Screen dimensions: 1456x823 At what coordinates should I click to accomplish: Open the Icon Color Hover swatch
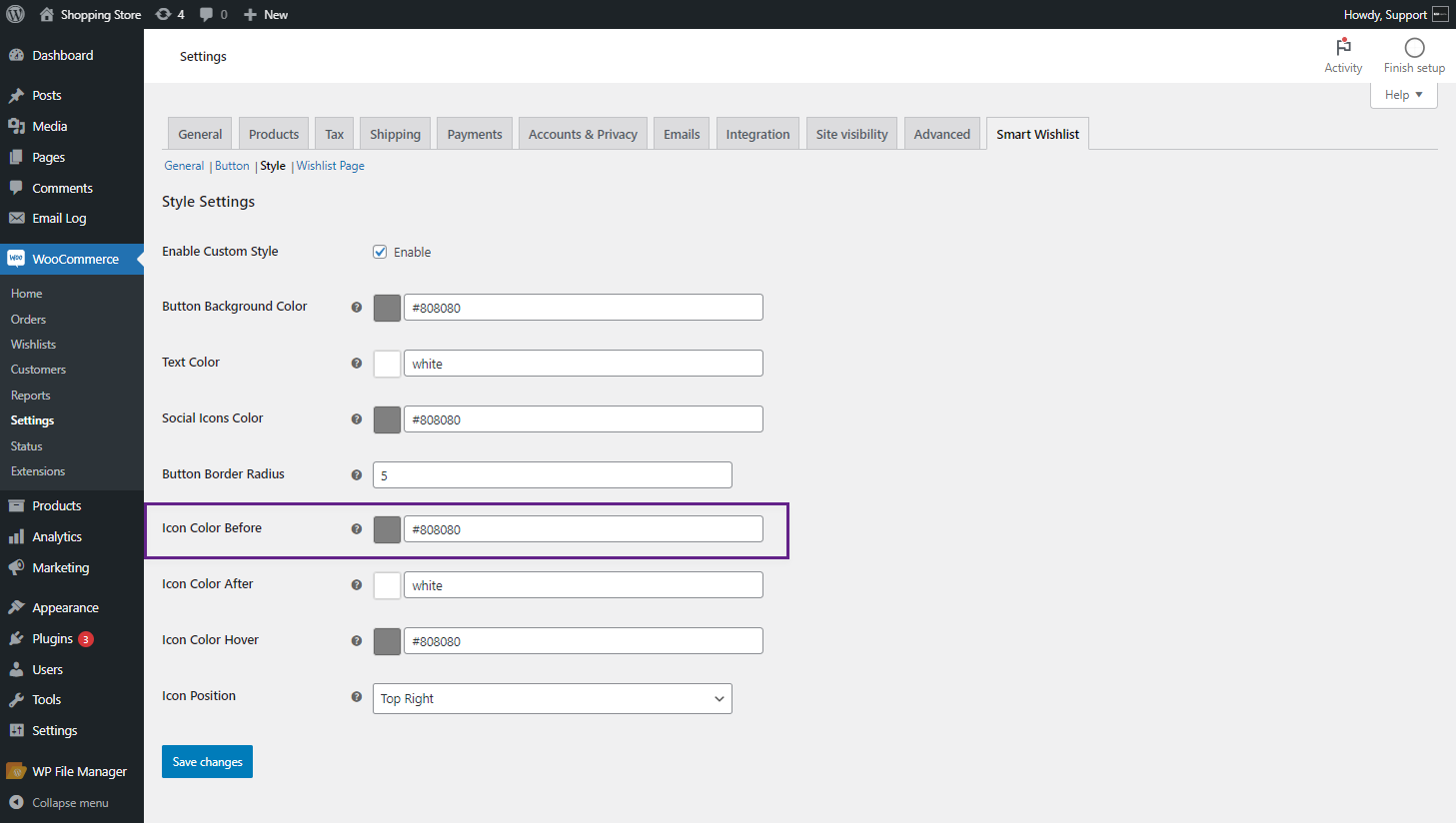pyautogui.click(x=387, y=641)
